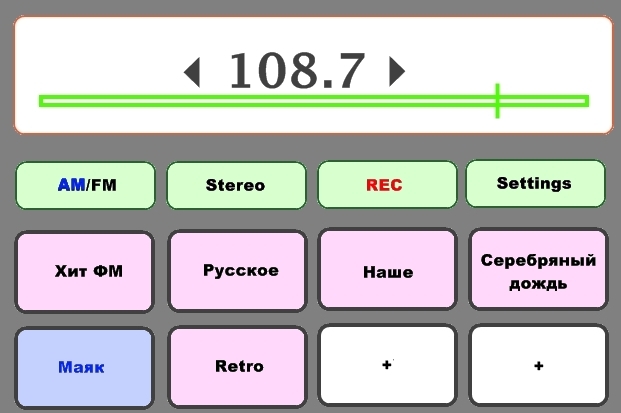Switch to the Retro station preset

pos(237,366)
